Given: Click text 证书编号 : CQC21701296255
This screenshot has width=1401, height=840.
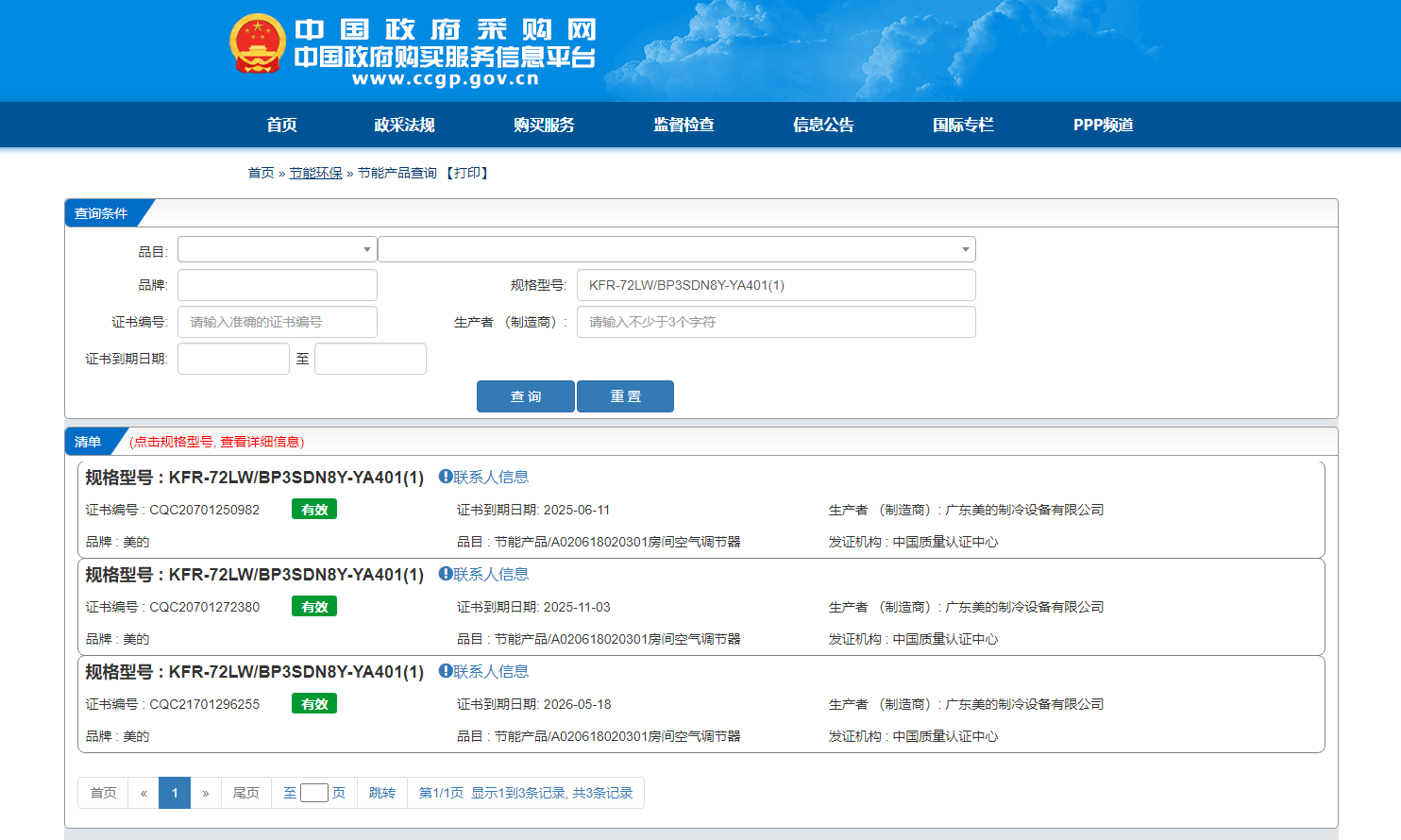Looking at the screenshot, I should (x=173, y=704).
